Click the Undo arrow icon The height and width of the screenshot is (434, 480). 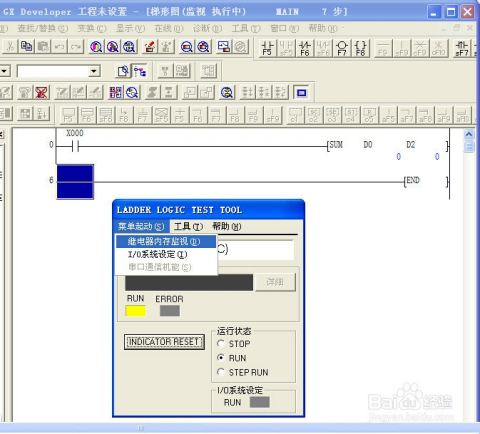[x=60, y=47]
